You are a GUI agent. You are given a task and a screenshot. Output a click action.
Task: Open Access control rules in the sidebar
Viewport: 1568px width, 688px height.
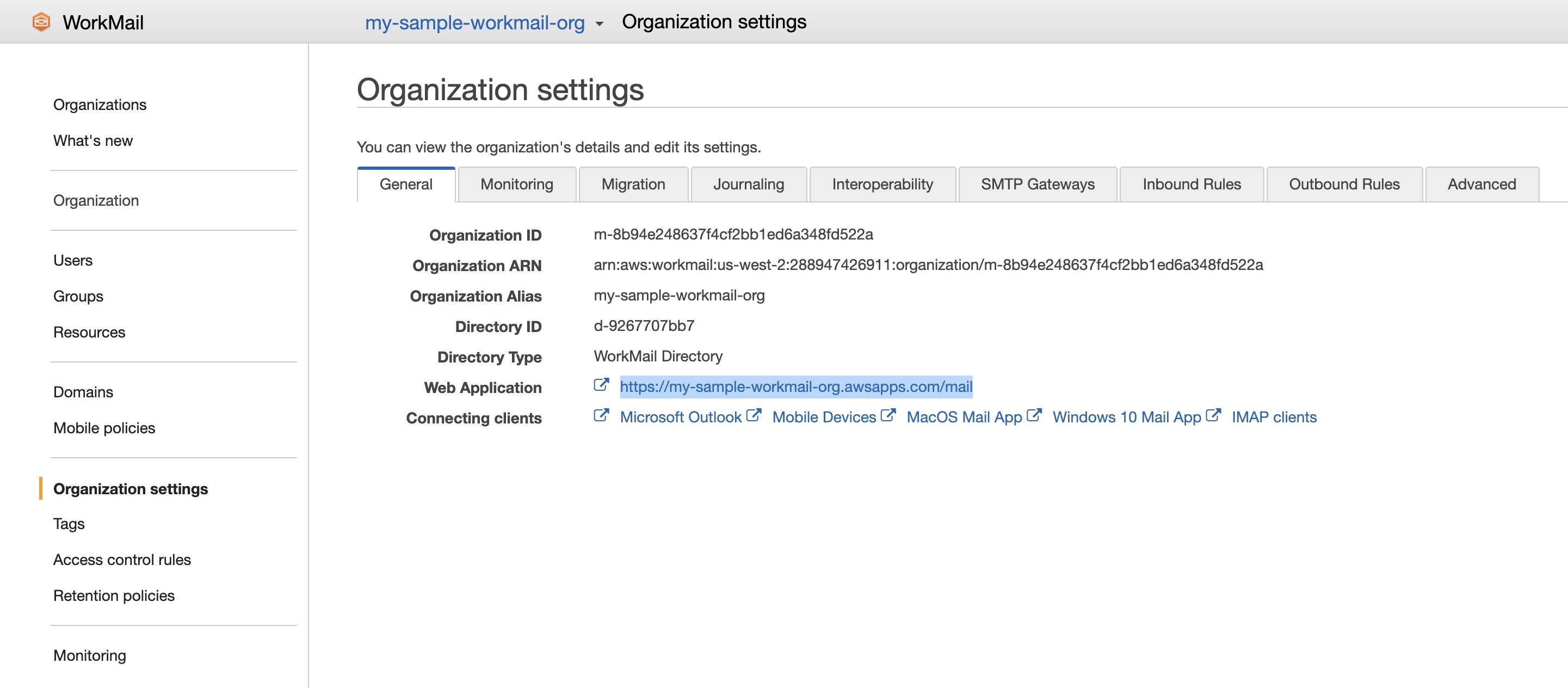click(122, 559)
